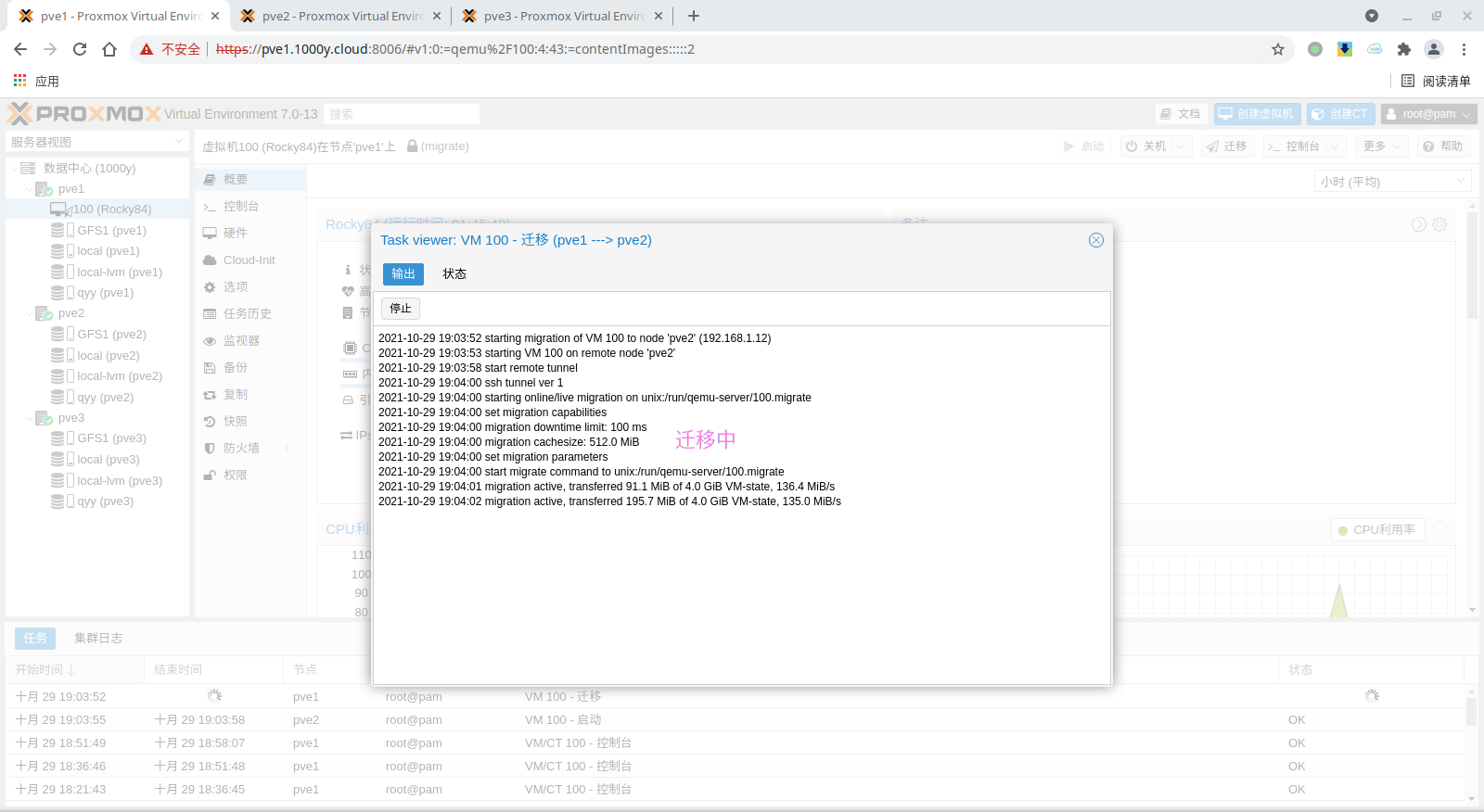1484x812 pixels.
Task: Close the Task viewer migration dialog
Action: tap(1095, 240)
